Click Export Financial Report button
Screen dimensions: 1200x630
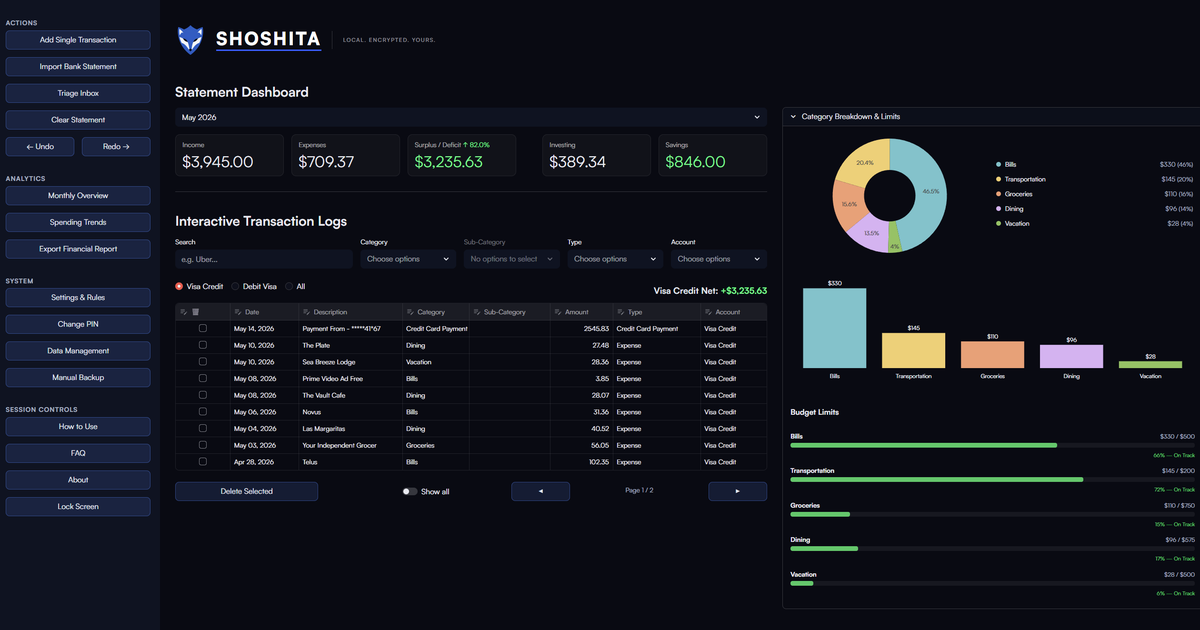[x=78, y=249]
